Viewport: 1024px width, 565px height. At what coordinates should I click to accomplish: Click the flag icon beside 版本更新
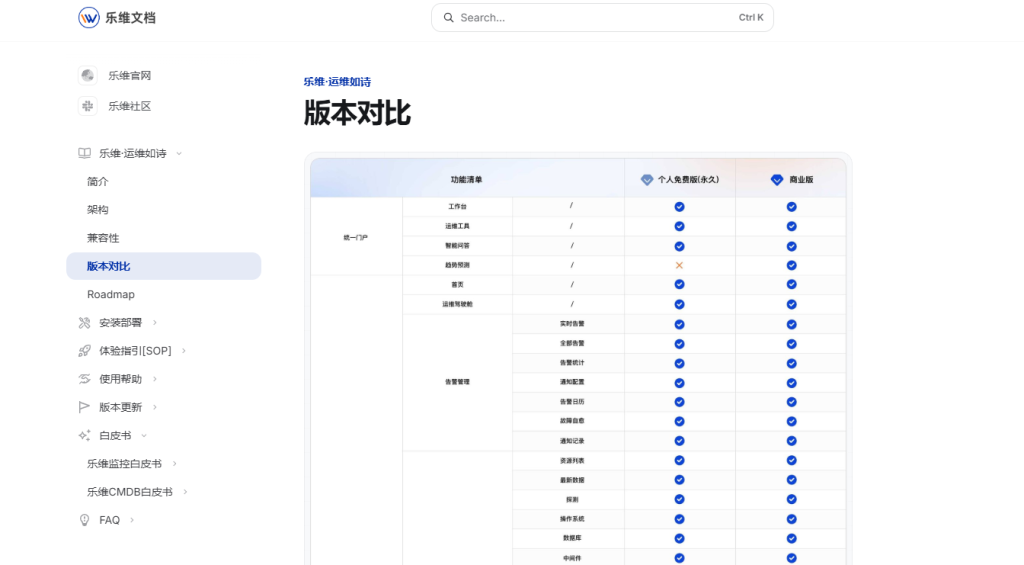pos(84,407)
